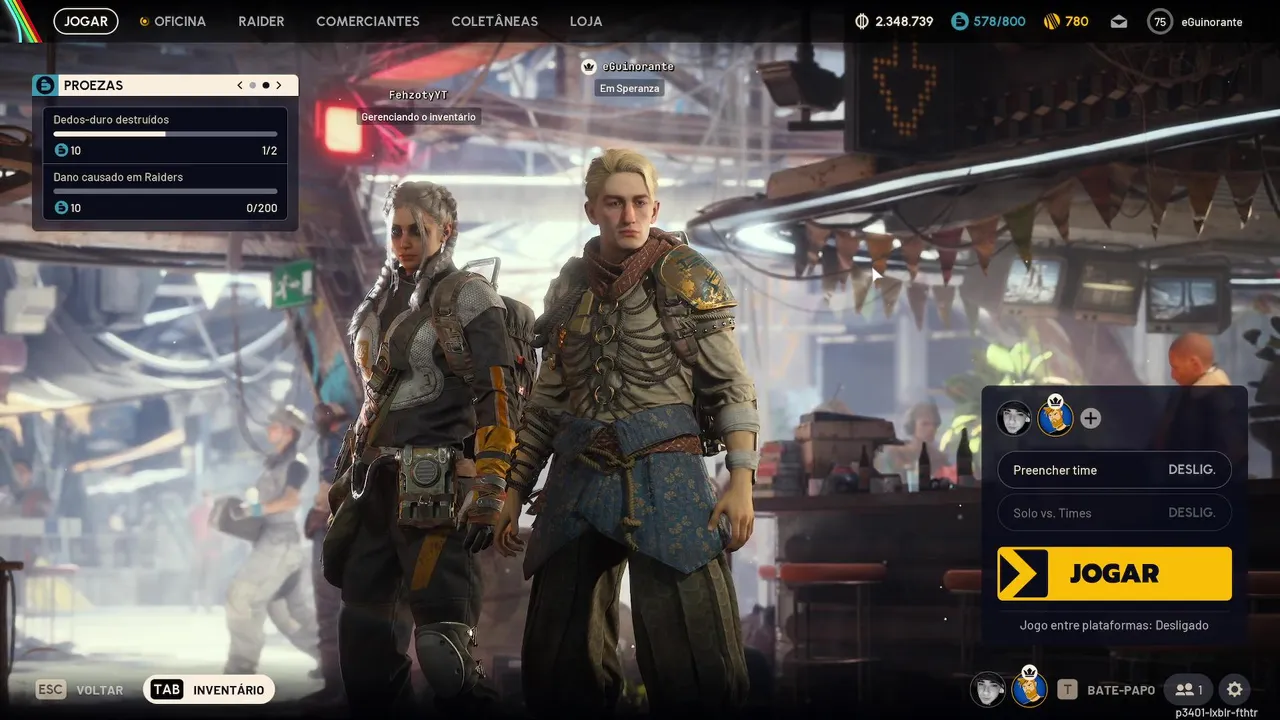Toggle Solo vs. Times option
1280x720 pixels.
coord(1114,513)
